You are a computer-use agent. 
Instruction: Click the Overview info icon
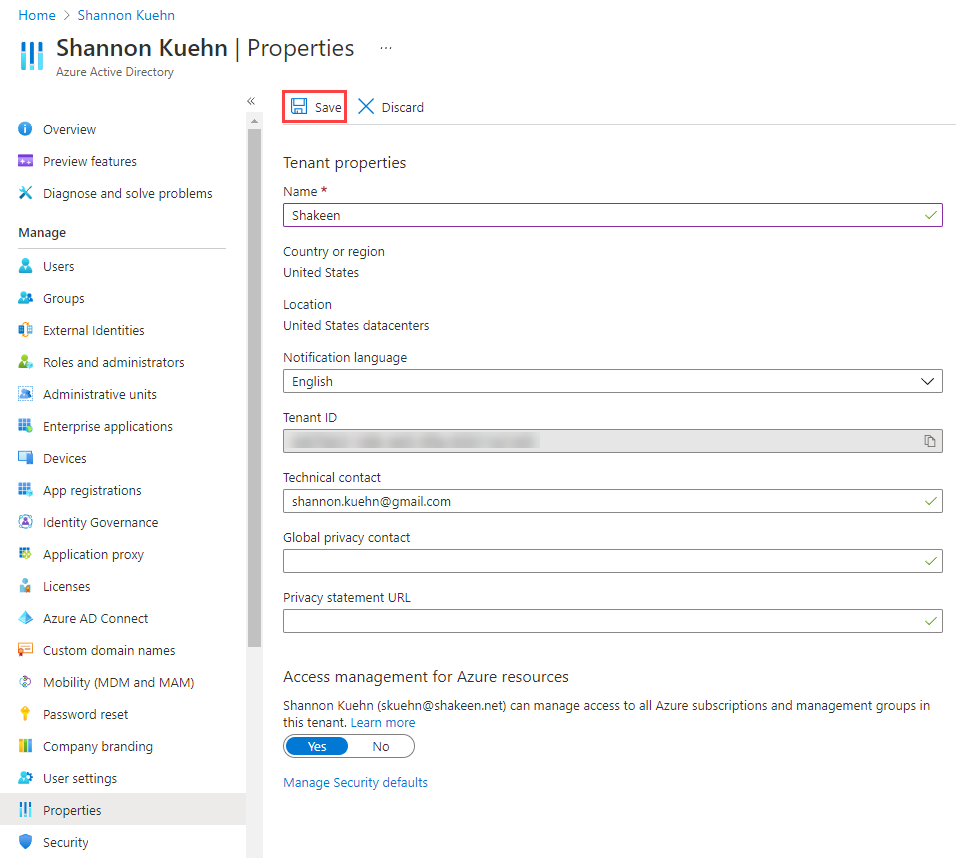click(x=25, y=129)
